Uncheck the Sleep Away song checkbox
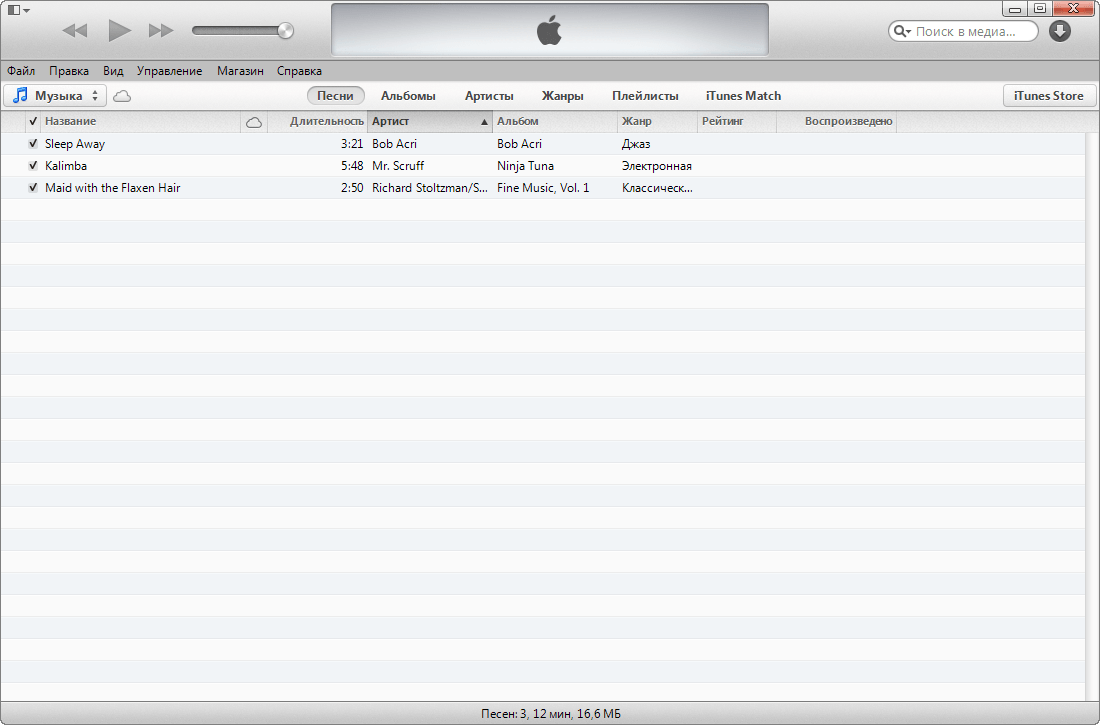Viewport: 1100px width, 725px height. [33, 144]
